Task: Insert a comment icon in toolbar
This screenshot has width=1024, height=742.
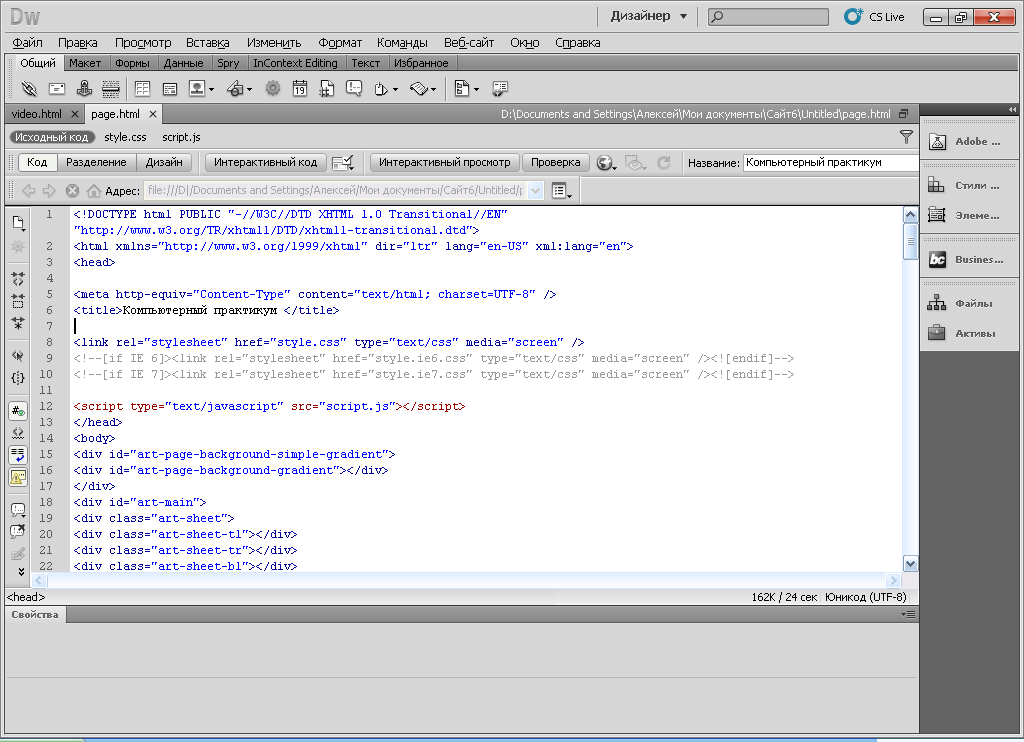Action: 354,89
